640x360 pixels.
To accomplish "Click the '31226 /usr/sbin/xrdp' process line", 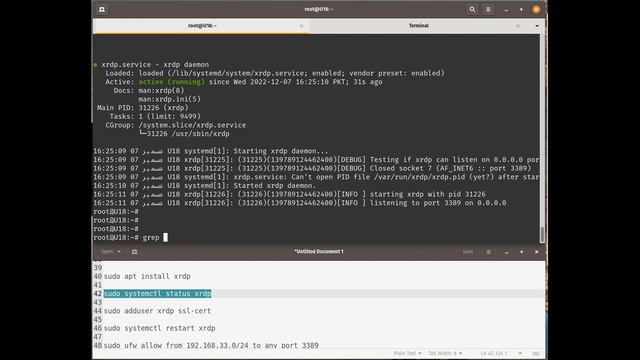I will click(184, 134).
